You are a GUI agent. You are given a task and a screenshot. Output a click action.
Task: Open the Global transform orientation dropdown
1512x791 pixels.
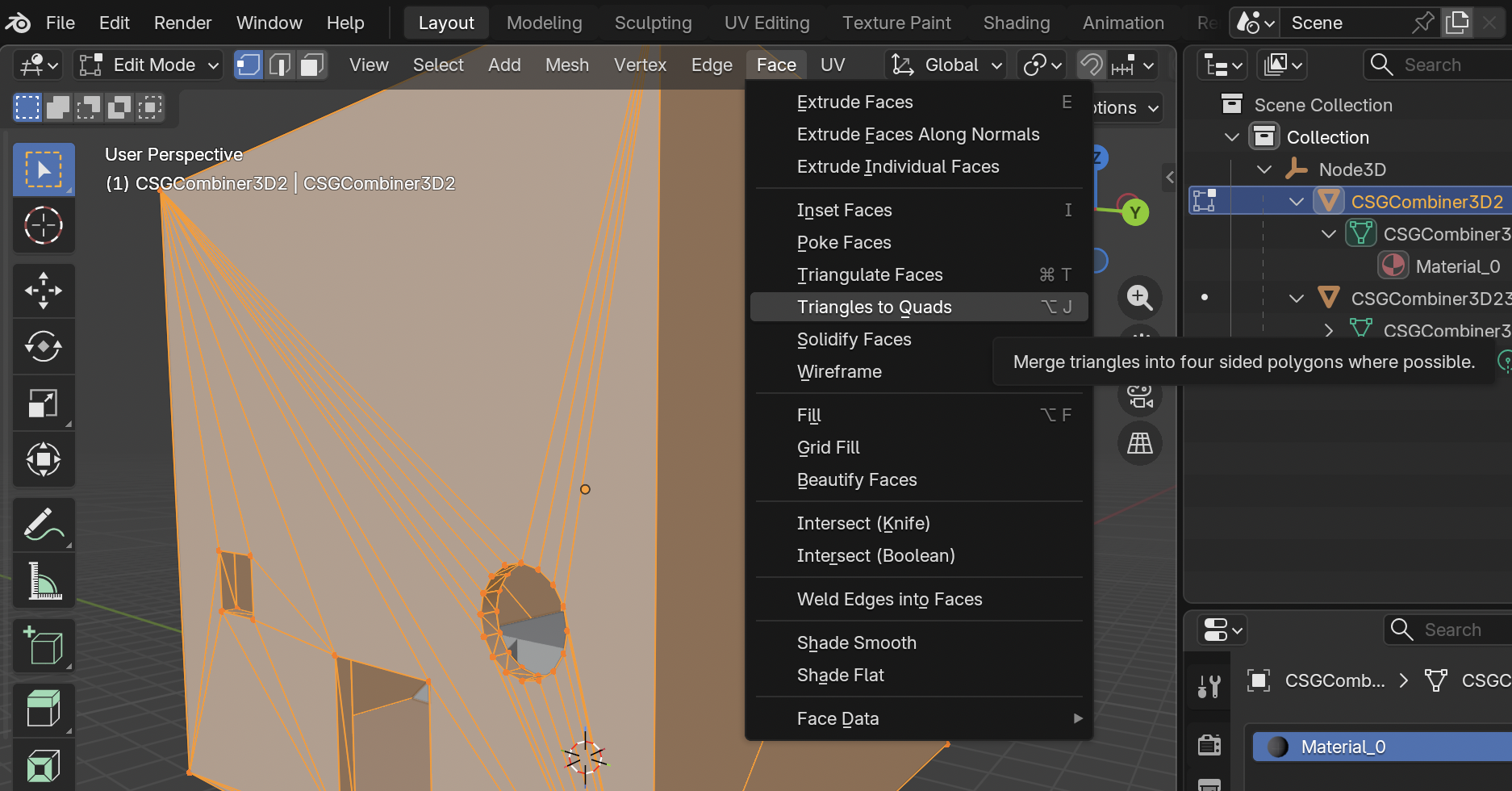(x=948, y=65)
